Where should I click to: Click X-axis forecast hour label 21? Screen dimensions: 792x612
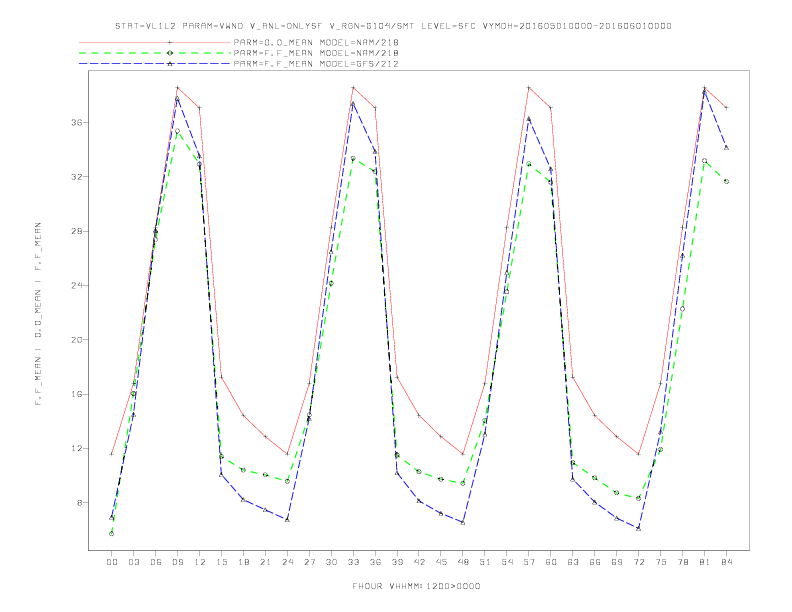(x=265, y=562)
